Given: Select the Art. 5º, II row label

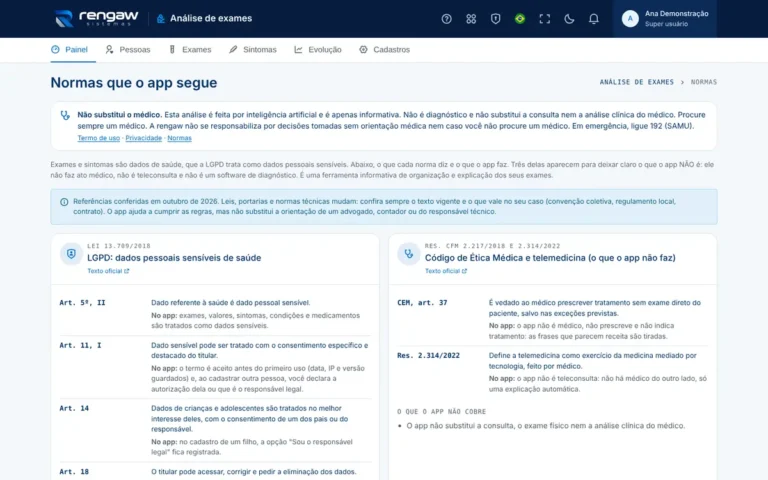Looking at the screenshot, I should (82, 303).
